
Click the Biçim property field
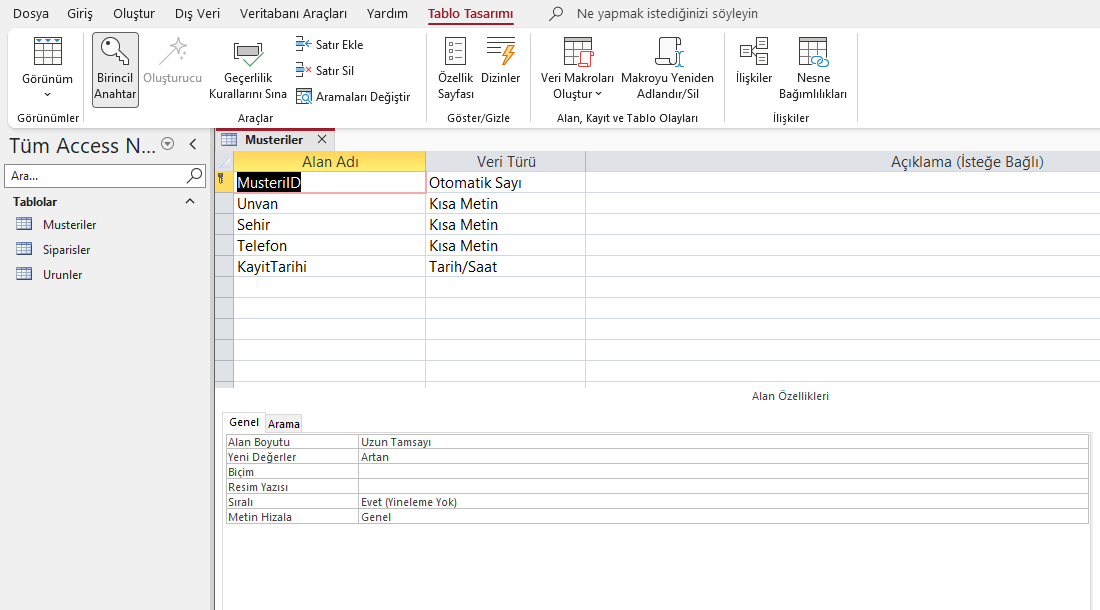pyautogui.click(x=723, y=472)
